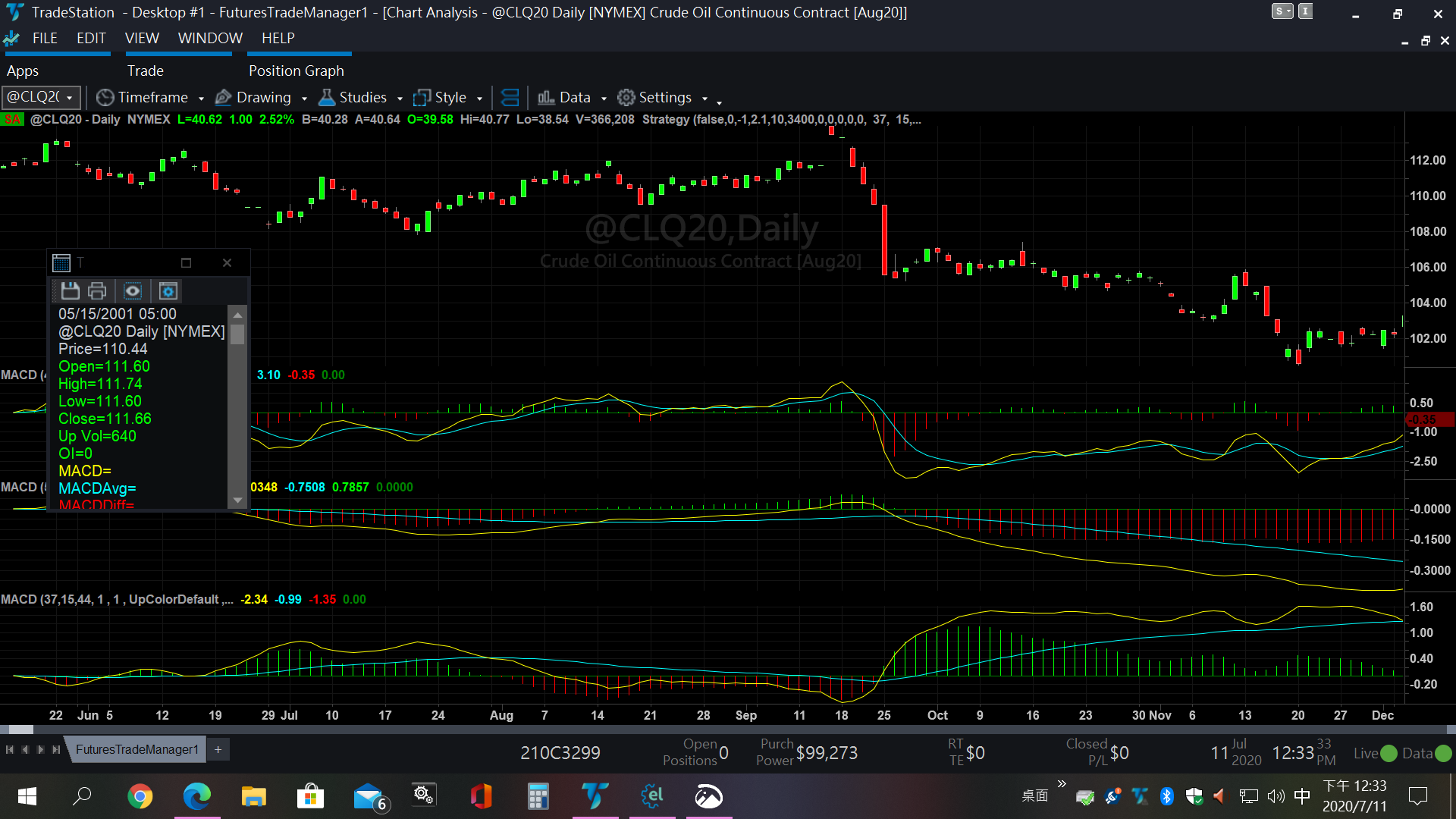Open the EDIT menu
The height and width of the screenshot is (819, 1456).
pyautogui.click(x=91, y=38)
